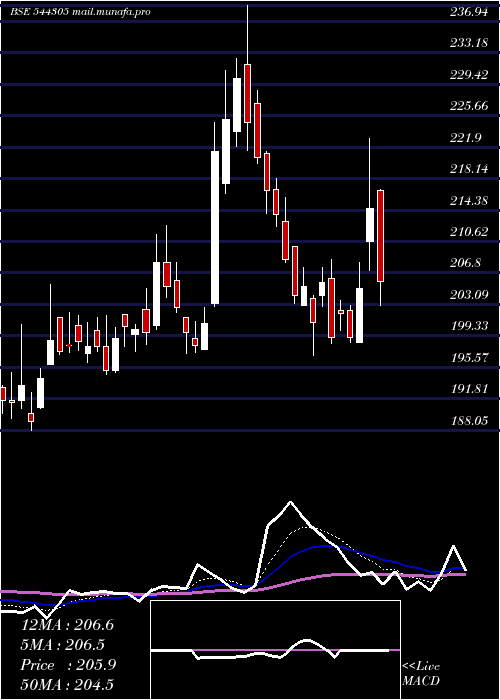This screenshot has height=700, width=500.
Task: Click the BSE 544305 mail.munafa.pro title
Action: tap(80, 12)
